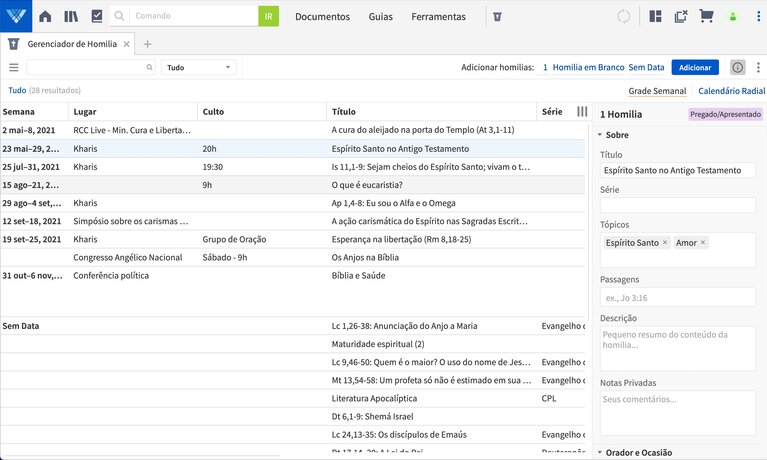Open the user account icon

[733, 17]
